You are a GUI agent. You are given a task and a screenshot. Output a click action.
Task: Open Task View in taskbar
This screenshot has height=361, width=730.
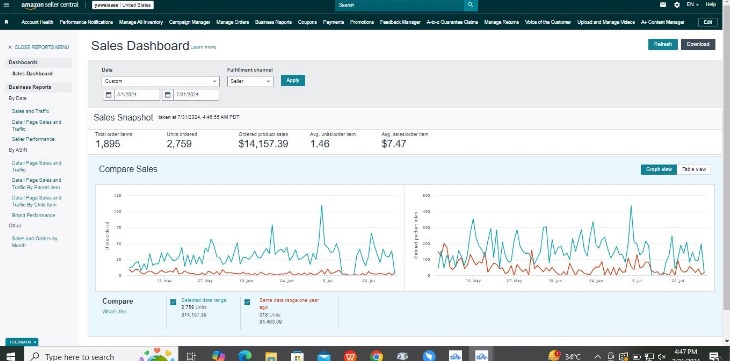point(191,356)
